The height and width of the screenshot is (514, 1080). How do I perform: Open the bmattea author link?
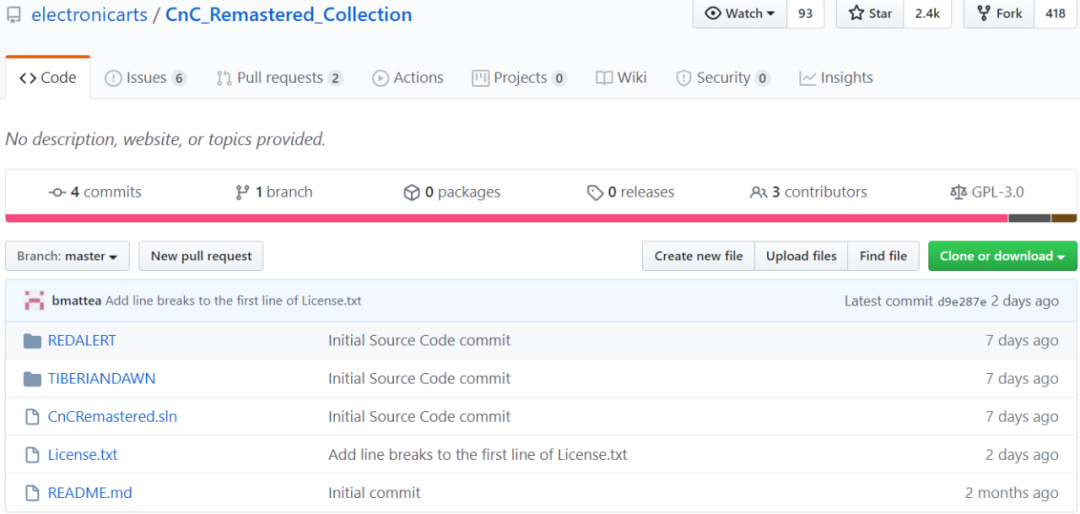coord(76,301)
